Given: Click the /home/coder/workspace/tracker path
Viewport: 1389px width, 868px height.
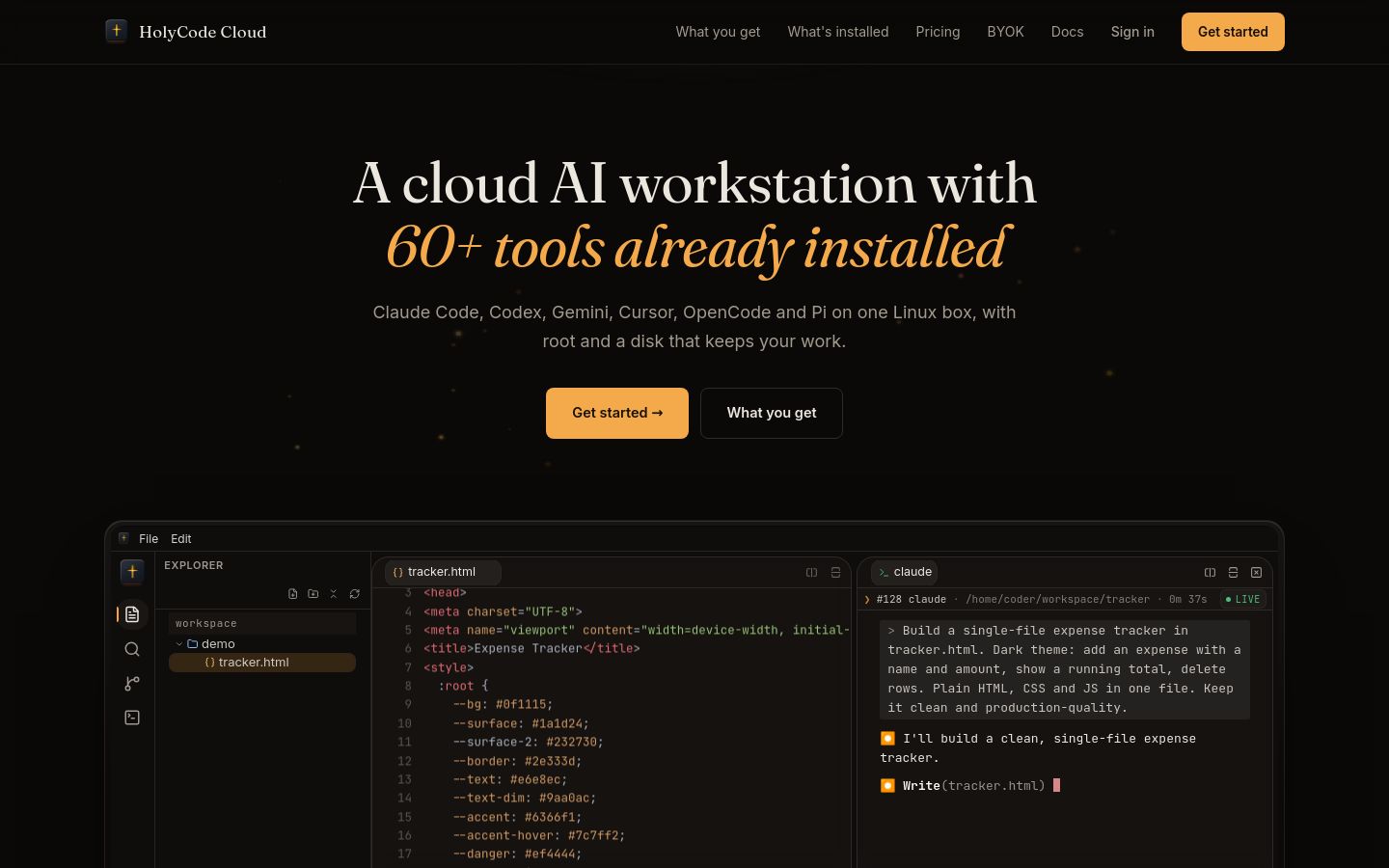Looking at the screenshot, I should pos(1057,599).
